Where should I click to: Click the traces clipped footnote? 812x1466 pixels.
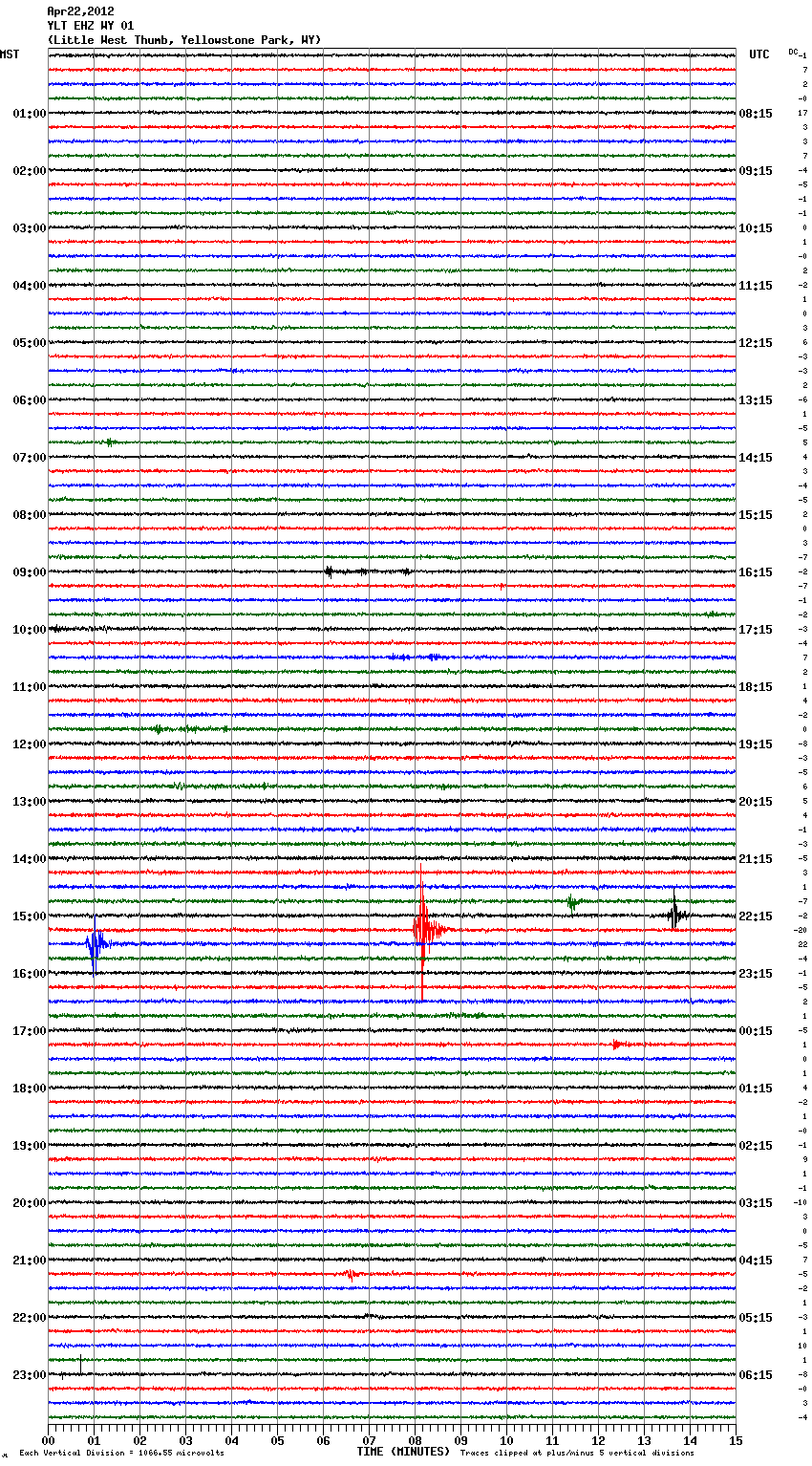[x=577, y=1454]
